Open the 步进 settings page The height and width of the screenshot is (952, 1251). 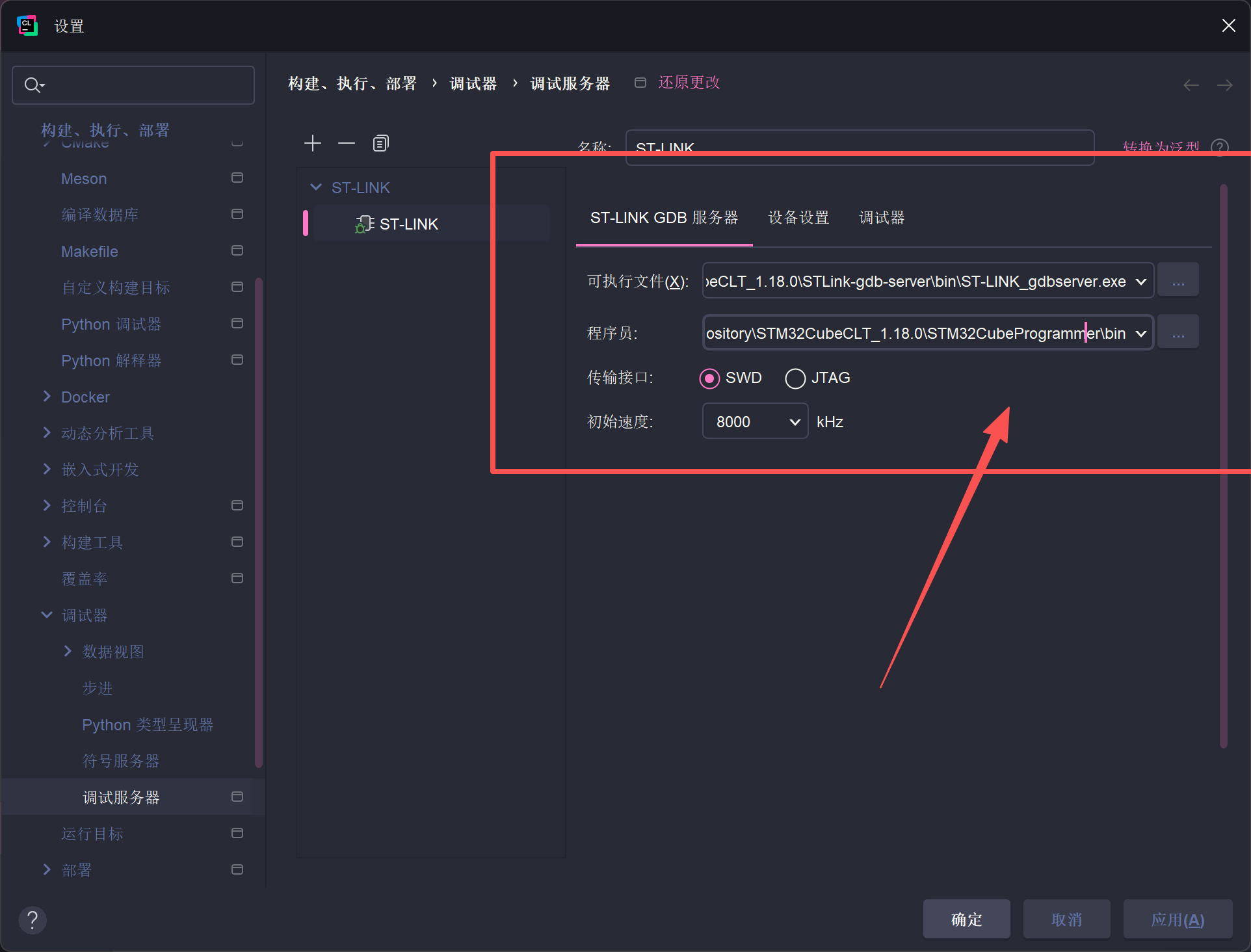coord(98,689)
